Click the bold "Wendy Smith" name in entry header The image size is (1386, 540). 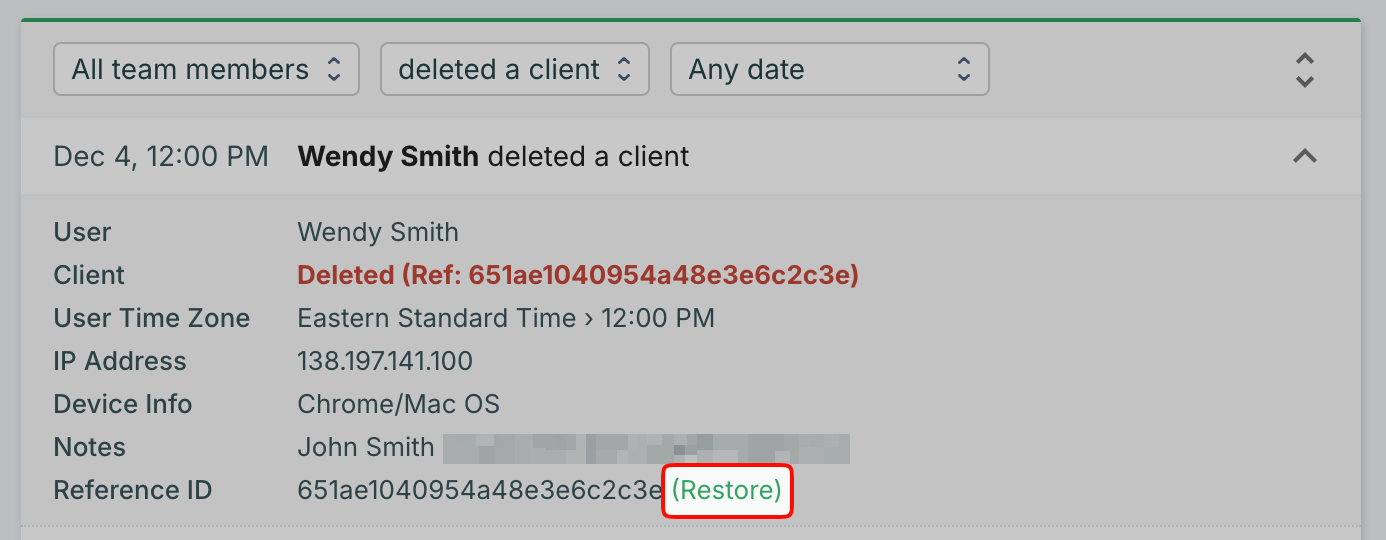pos(388,157)
